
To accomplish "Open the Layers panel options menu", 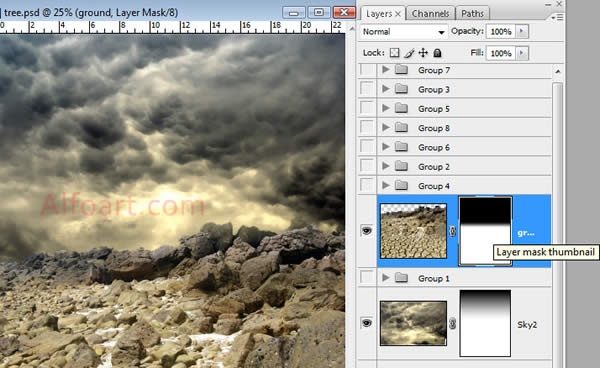I will click(x=558, y=17).
